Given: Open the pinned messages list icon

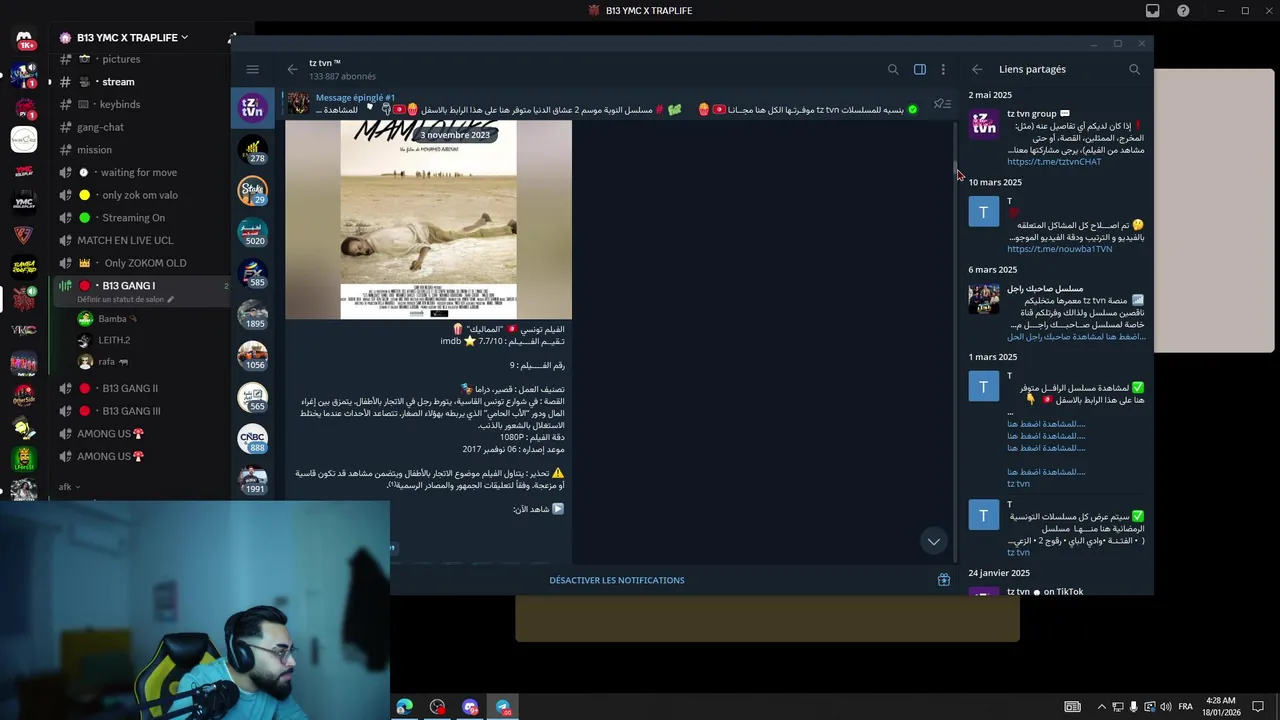Looking at the screenshot, I should (x=940, y=104).
